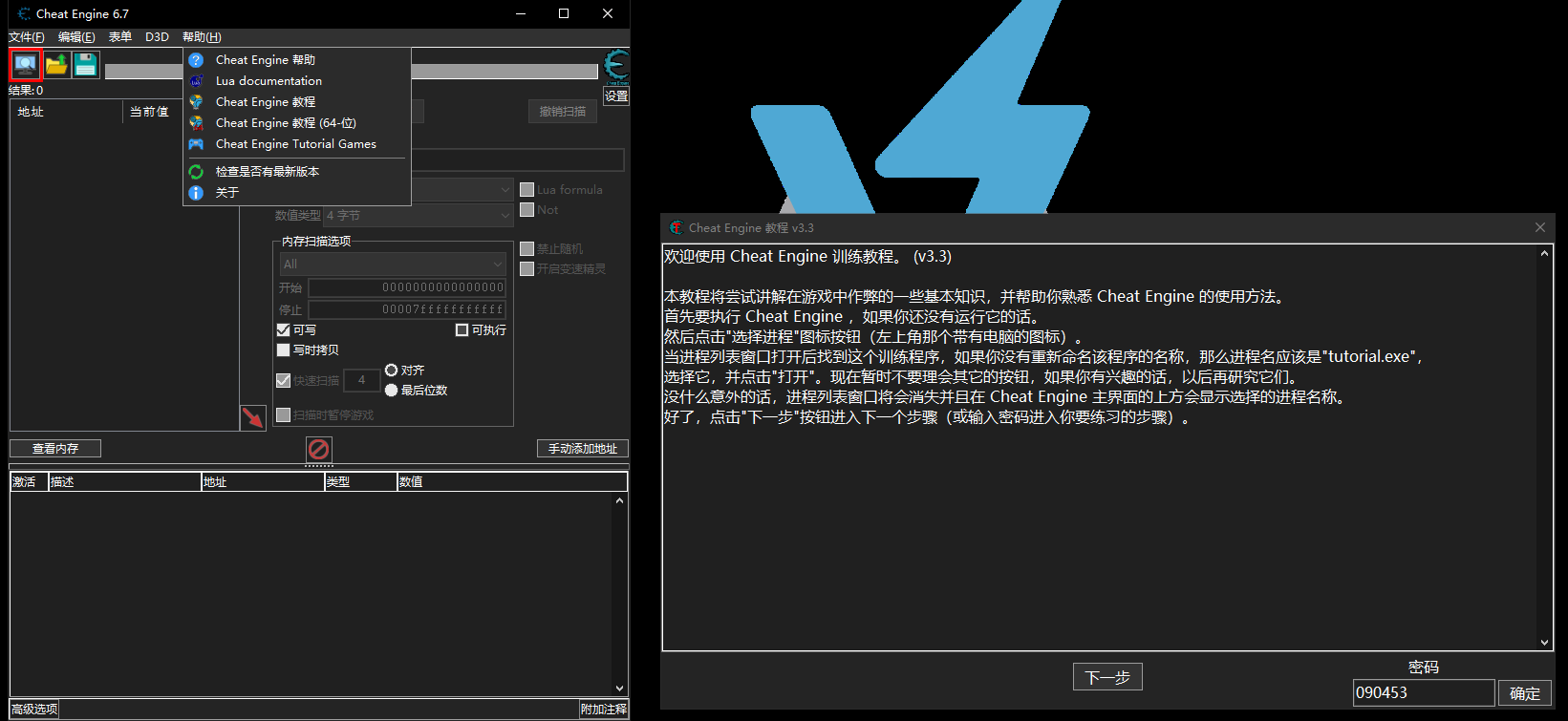
Task: Click the save floppy disk icon
Action: [x=86, y=65]
